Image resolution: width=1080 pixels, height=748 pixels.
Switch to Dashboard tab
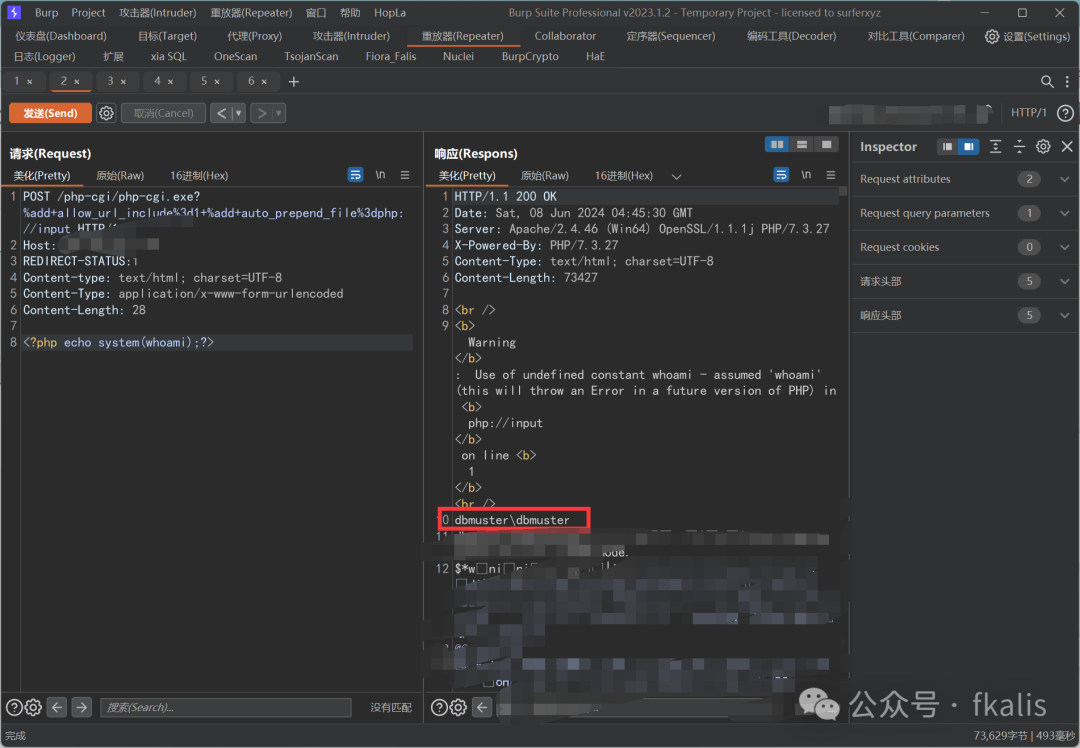pos(61,36)
